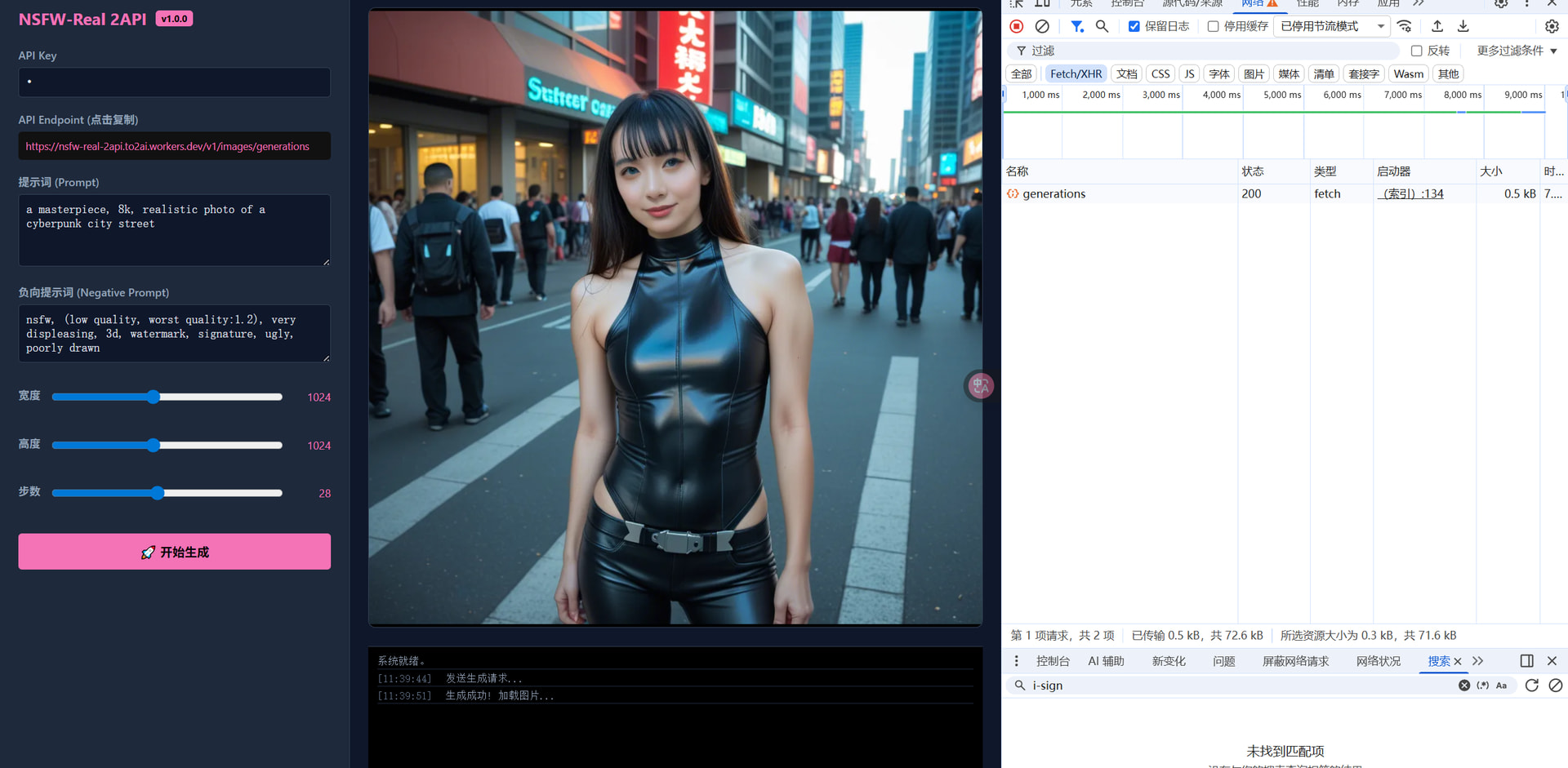Viewport: 1568px width, 768px height.
Task: Check the 反转 filter checkbox
Action: pyautogui.click(x=1416, y=51)
